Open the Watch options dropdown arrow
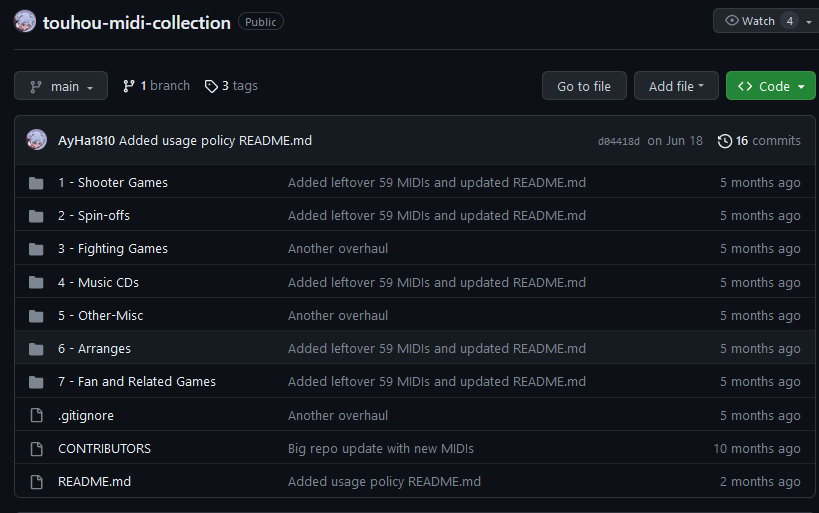The height and width of the screenshot is (513, 819). coord(808,21)
